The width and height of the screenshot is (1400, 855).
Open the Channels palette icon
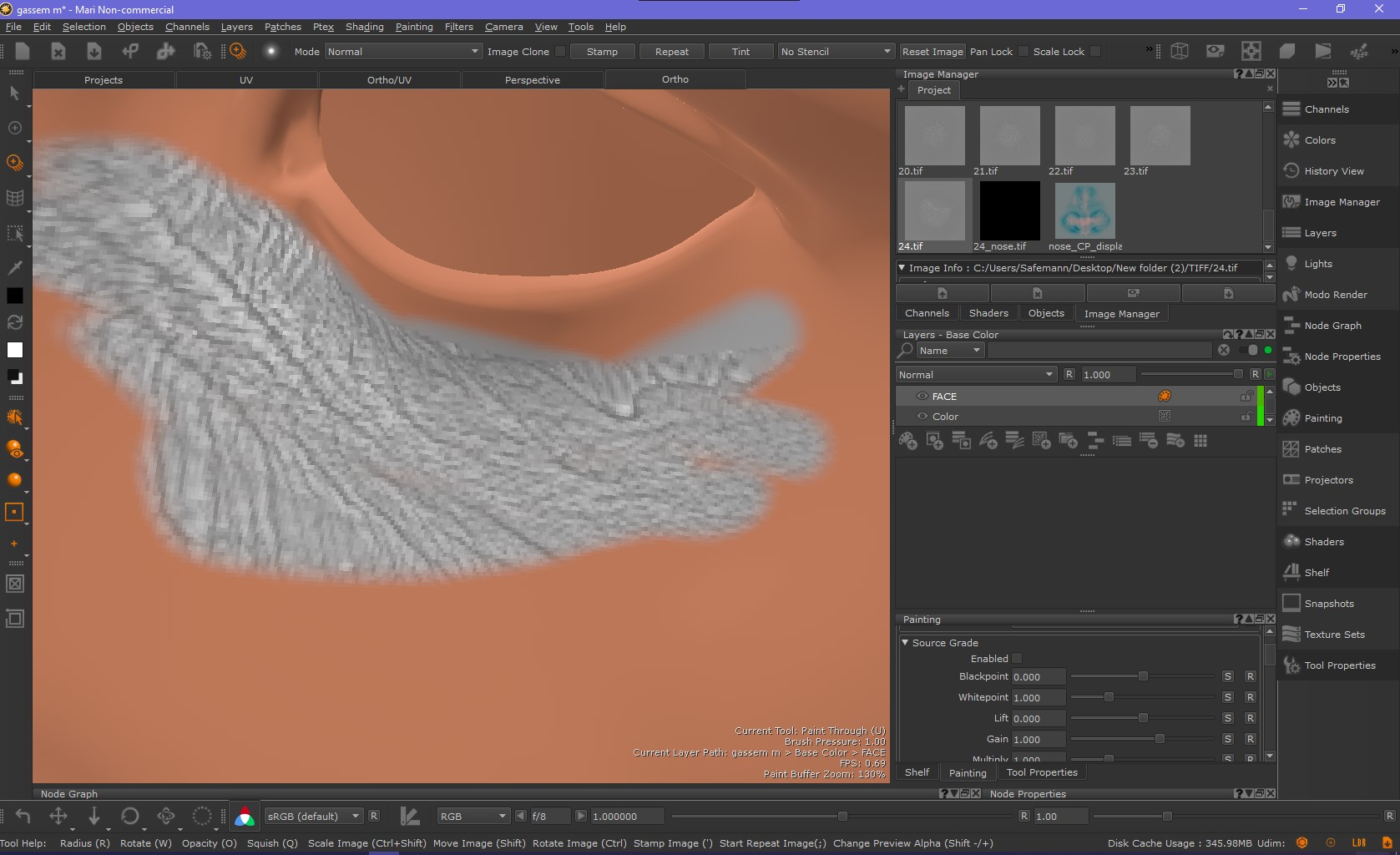1291,109
